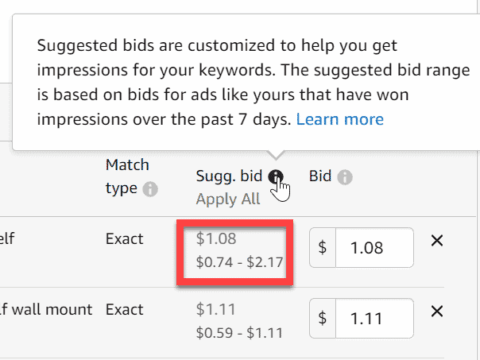This screenshot has height=360, width=480.
Task: Open the Learn more link
Action: [x=340, y=119]
